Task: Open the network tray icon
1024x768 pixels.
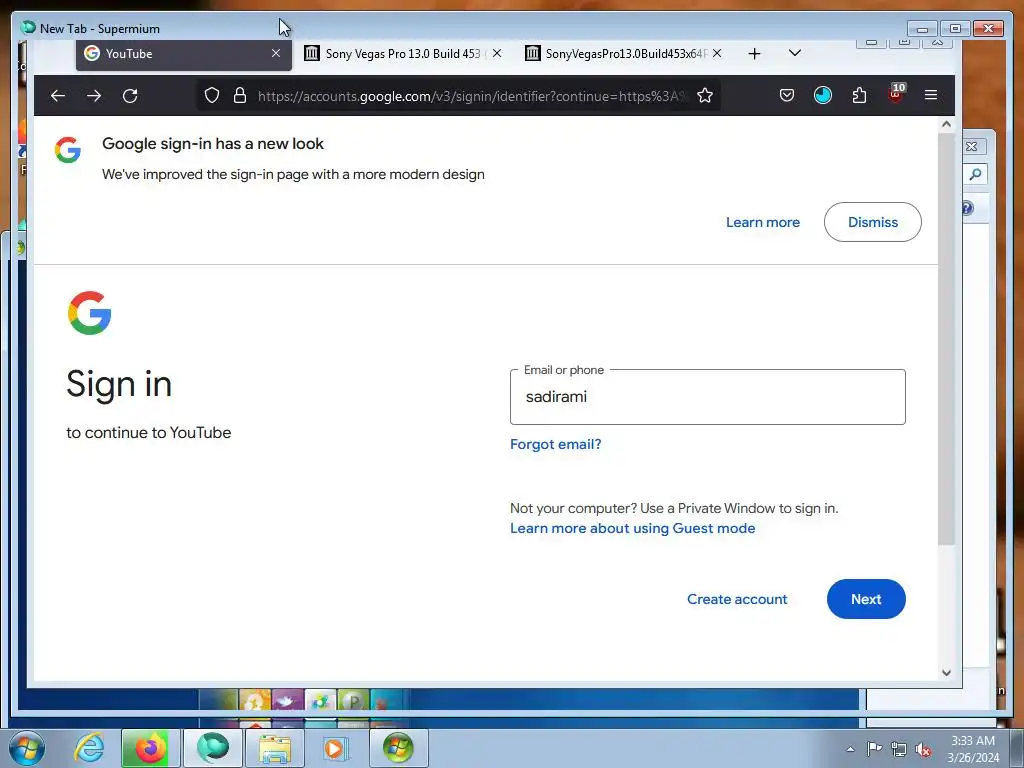Action: pos(899,749)
